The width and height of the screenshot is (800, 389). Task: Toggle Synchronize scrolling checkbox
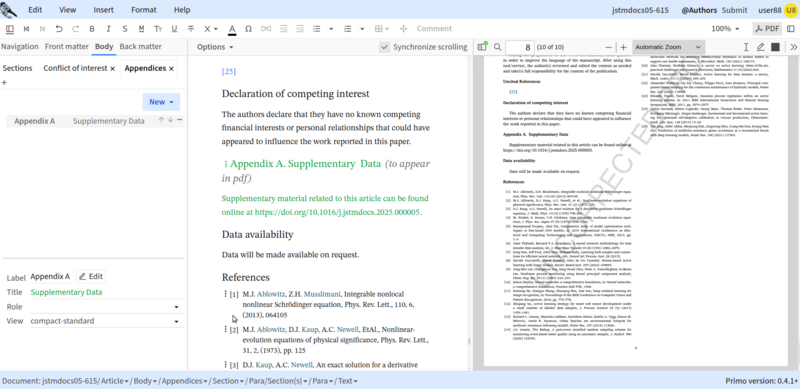pyautogui.click(x=384, y=47)
